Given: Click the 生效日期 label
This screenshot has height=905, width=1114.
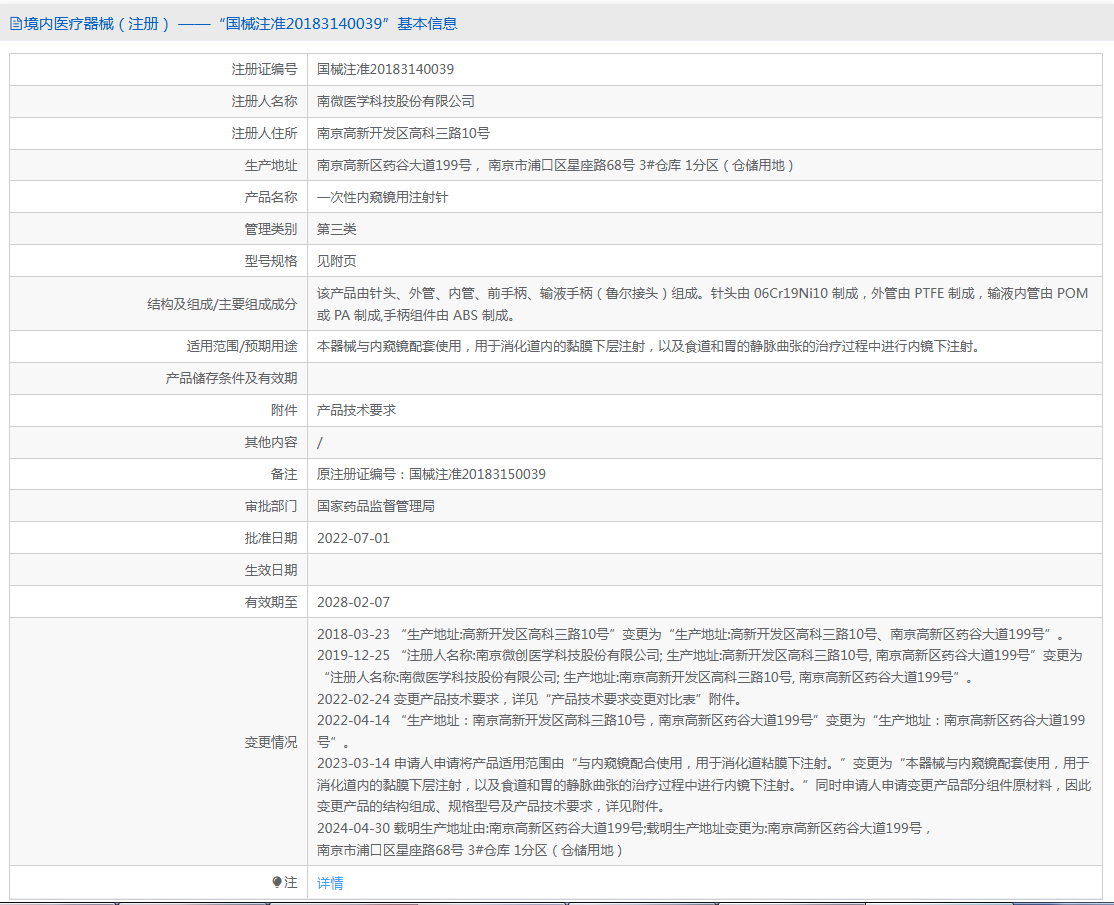Looking at the screenshot, I should tap(271, 570).
